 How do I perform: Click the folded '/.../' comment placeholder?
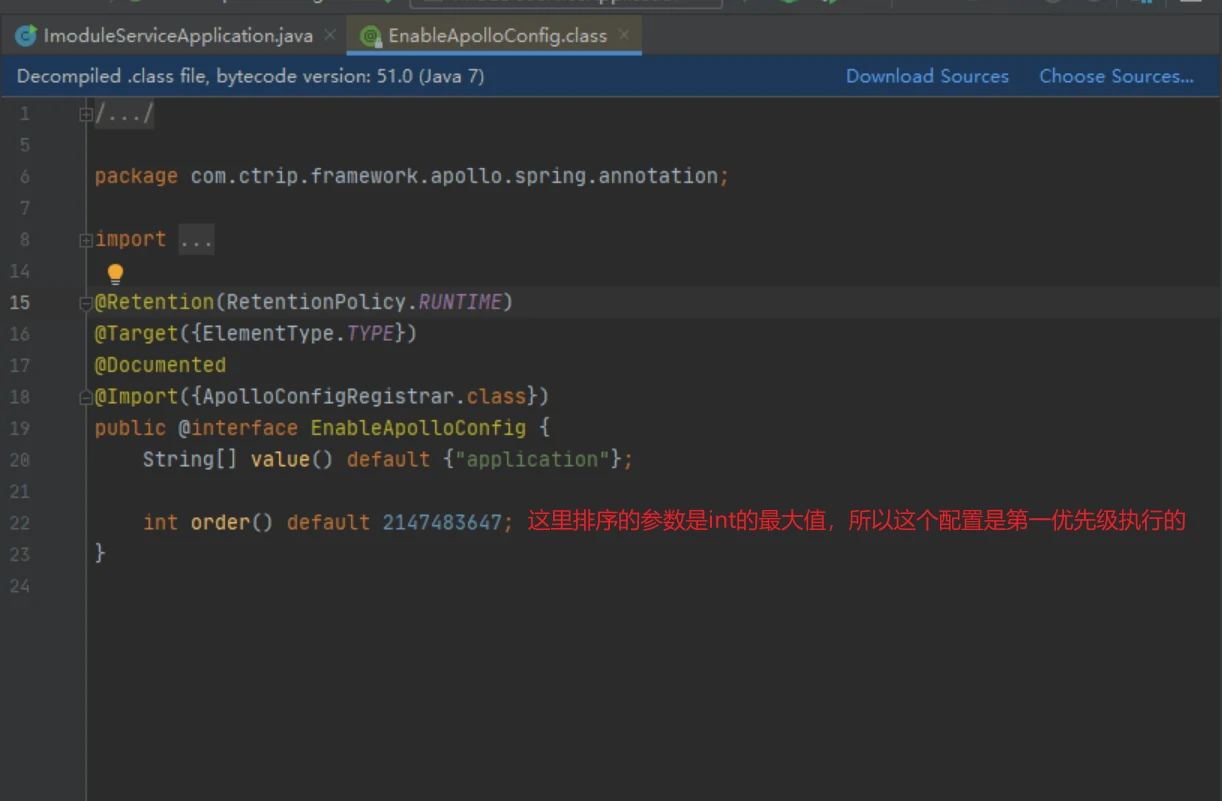pyautogui.click(x=124, y=114)
